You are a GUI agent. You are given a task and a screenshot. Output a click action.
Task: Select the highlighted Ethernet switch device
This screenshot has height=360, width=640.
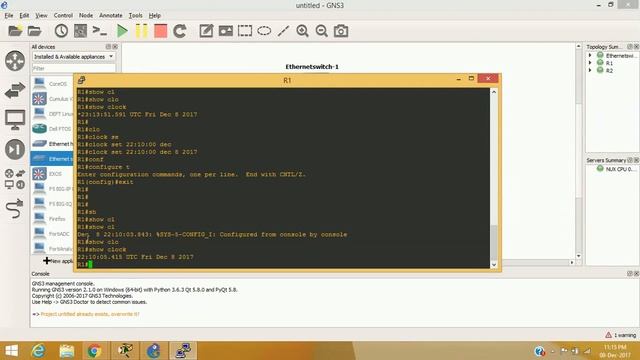point(52,159)
